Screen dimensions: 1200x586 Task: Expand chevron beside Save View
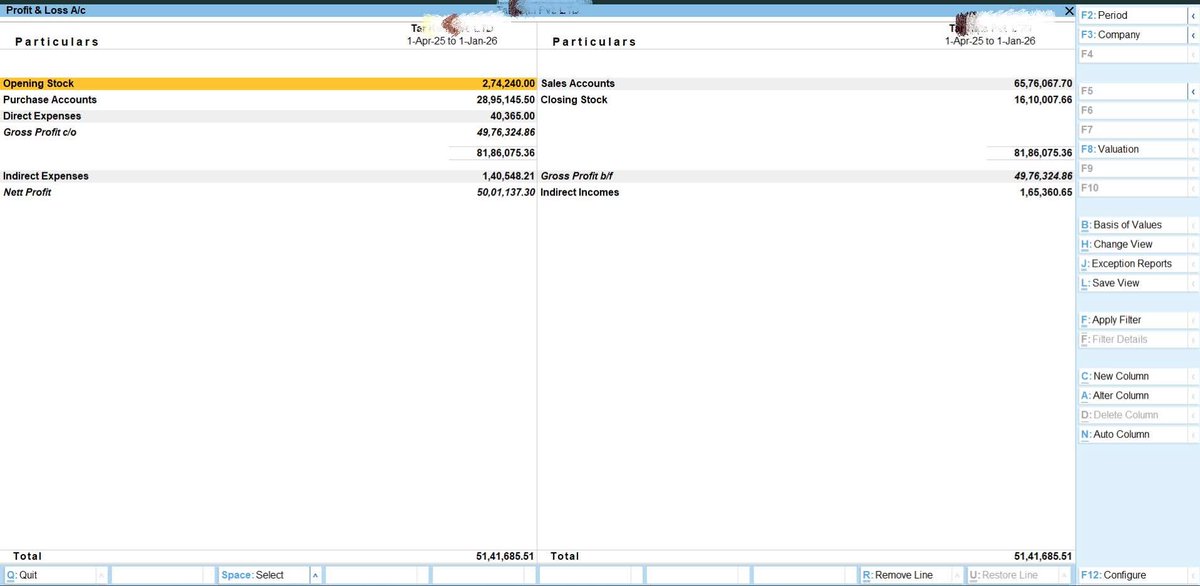(1193, 283)
